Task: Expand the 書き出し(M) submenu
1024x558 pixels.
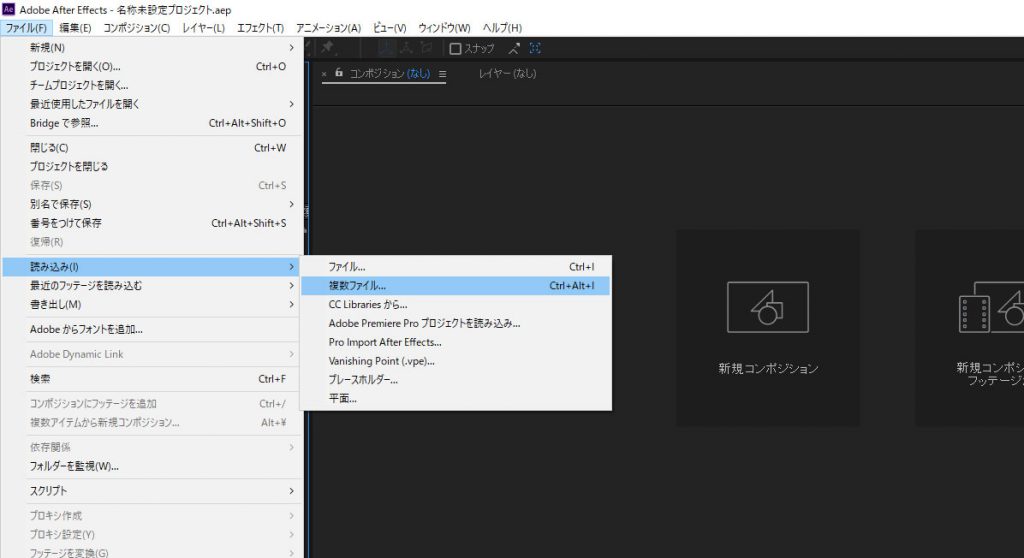Action: pyautogui.click(x=151, y=304)
